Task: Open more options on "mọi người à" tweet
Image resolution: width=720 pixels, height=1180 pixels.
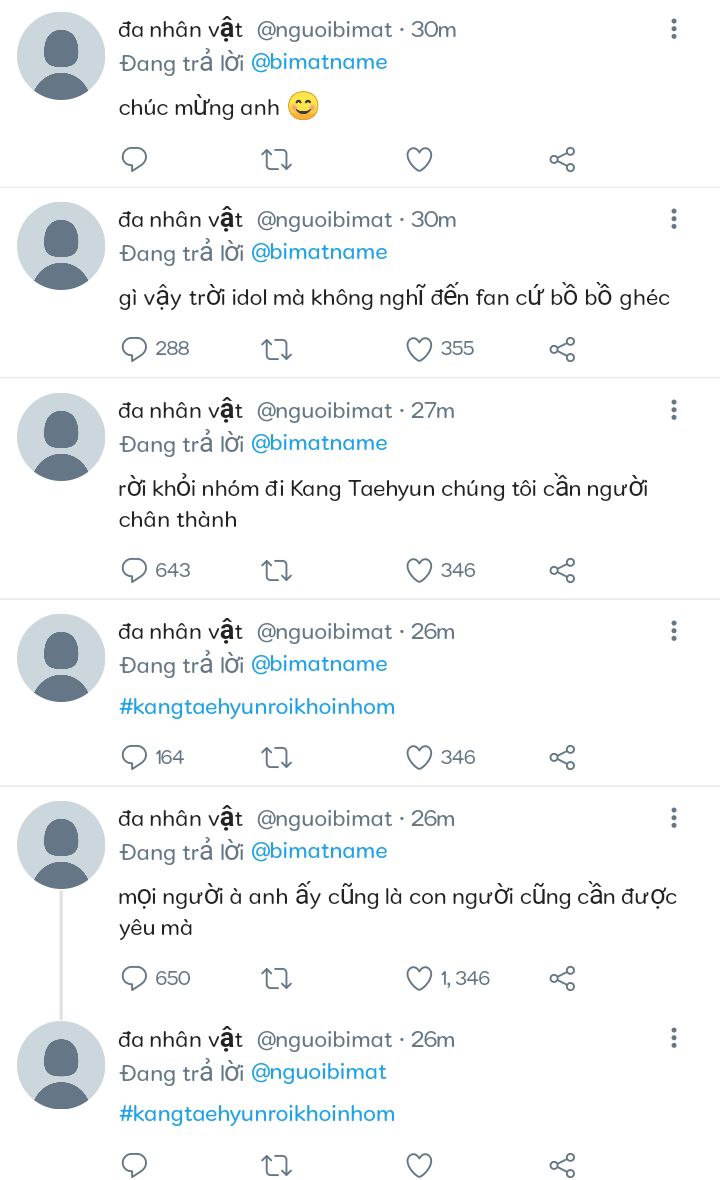Action: coord(674,819)
